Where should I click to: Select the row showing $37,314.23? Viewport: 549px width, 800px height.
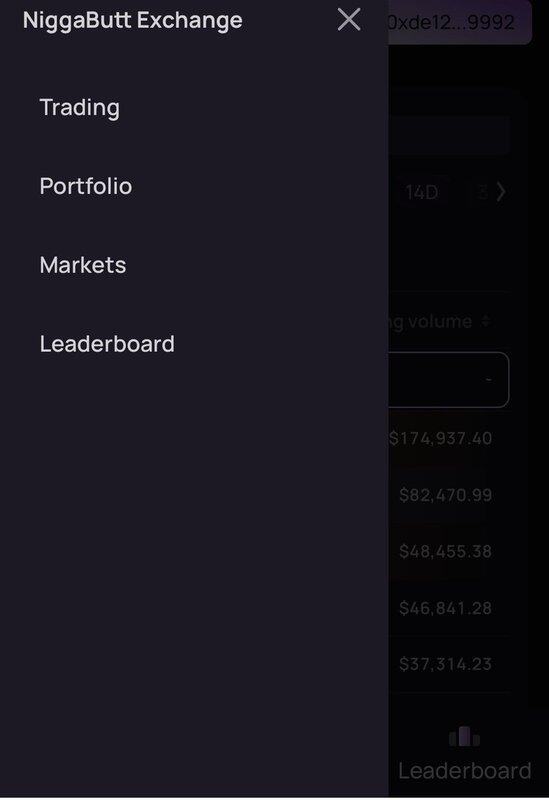coord(449,664)
